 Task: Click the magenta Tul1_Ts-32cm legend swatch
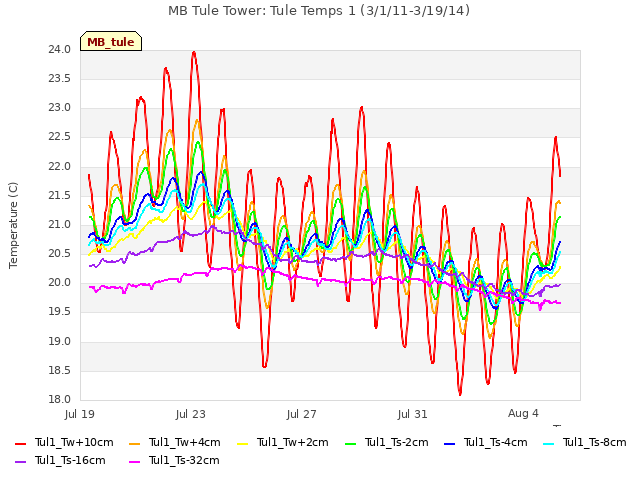134,462
